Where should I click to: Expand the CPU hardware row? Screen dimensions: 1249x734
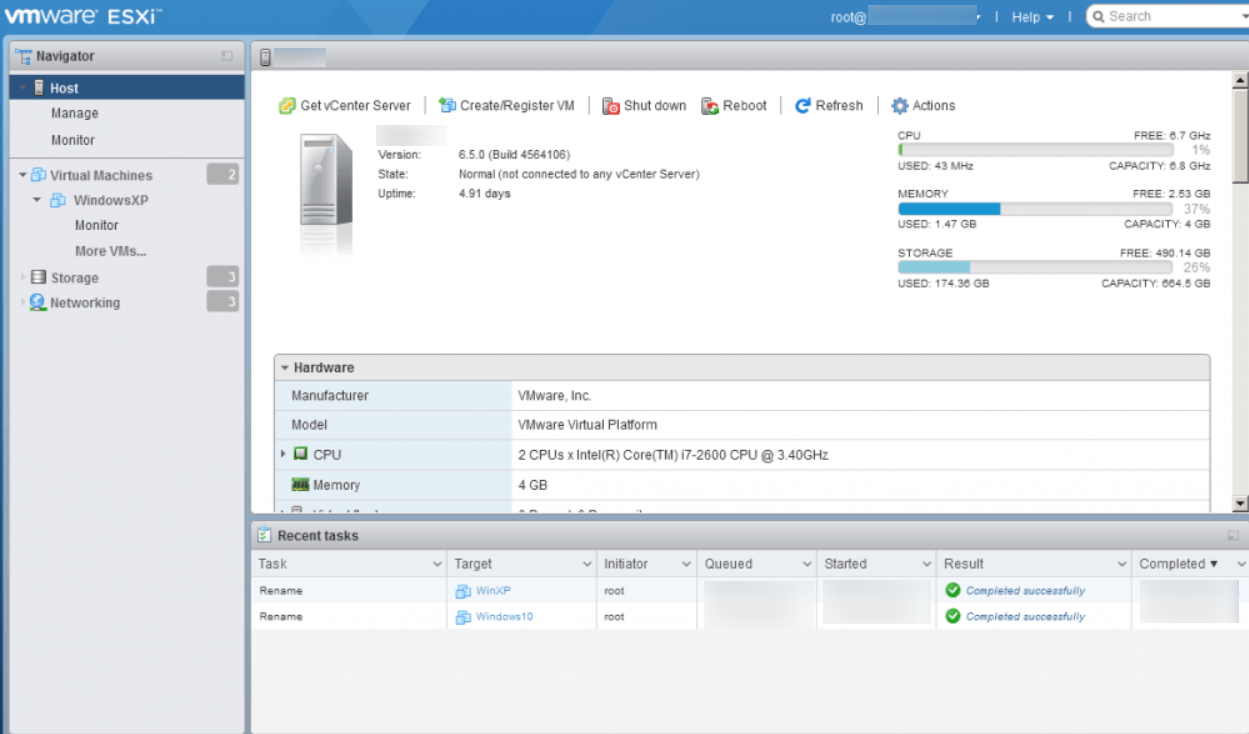pos(284,454)
